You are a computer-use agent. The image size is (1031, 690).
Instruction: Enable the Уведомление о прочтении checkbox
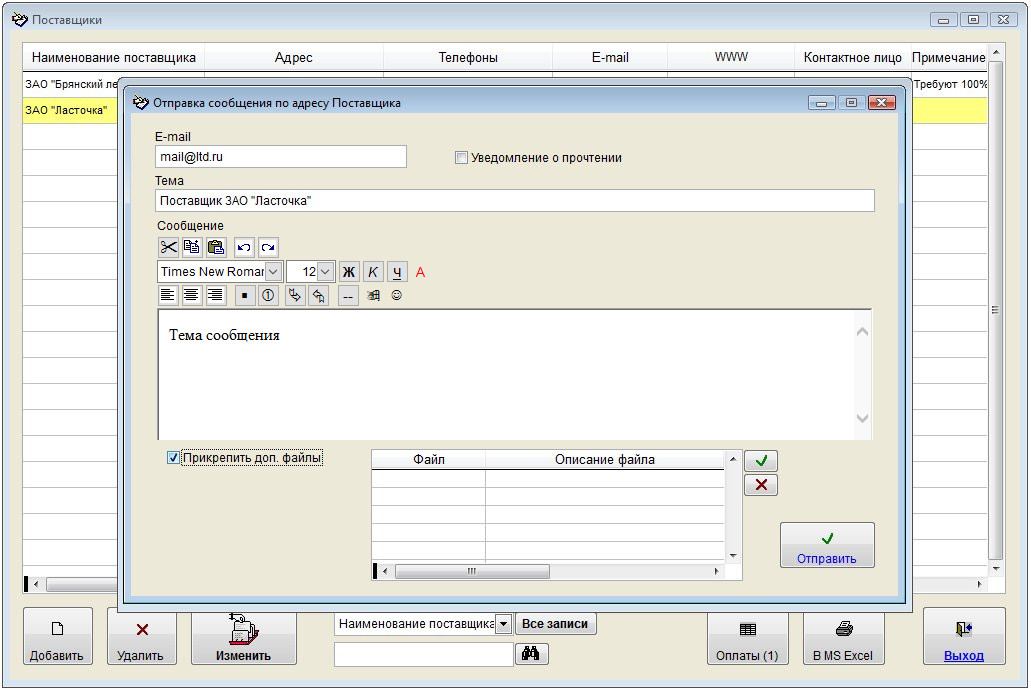pos(461,158)
